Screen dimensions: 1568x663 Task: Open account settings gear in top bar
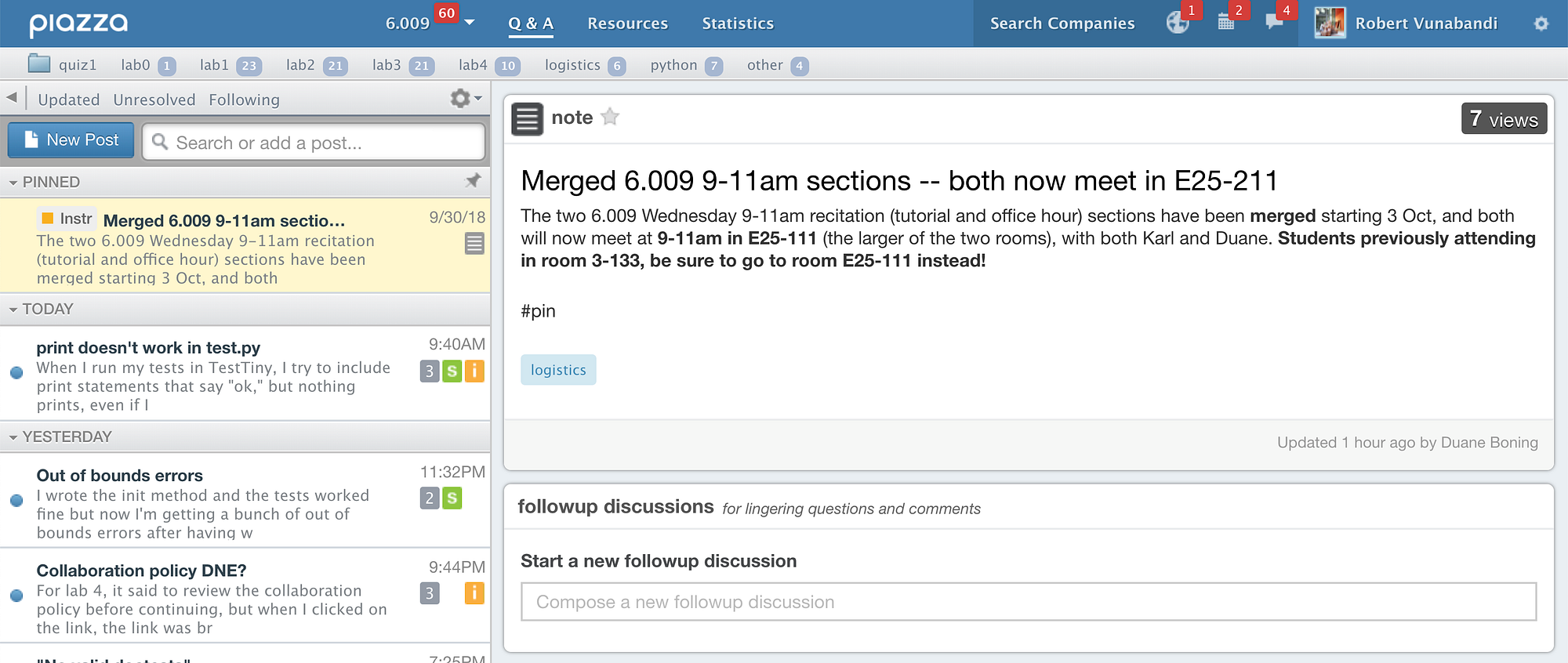[1541, 24]
